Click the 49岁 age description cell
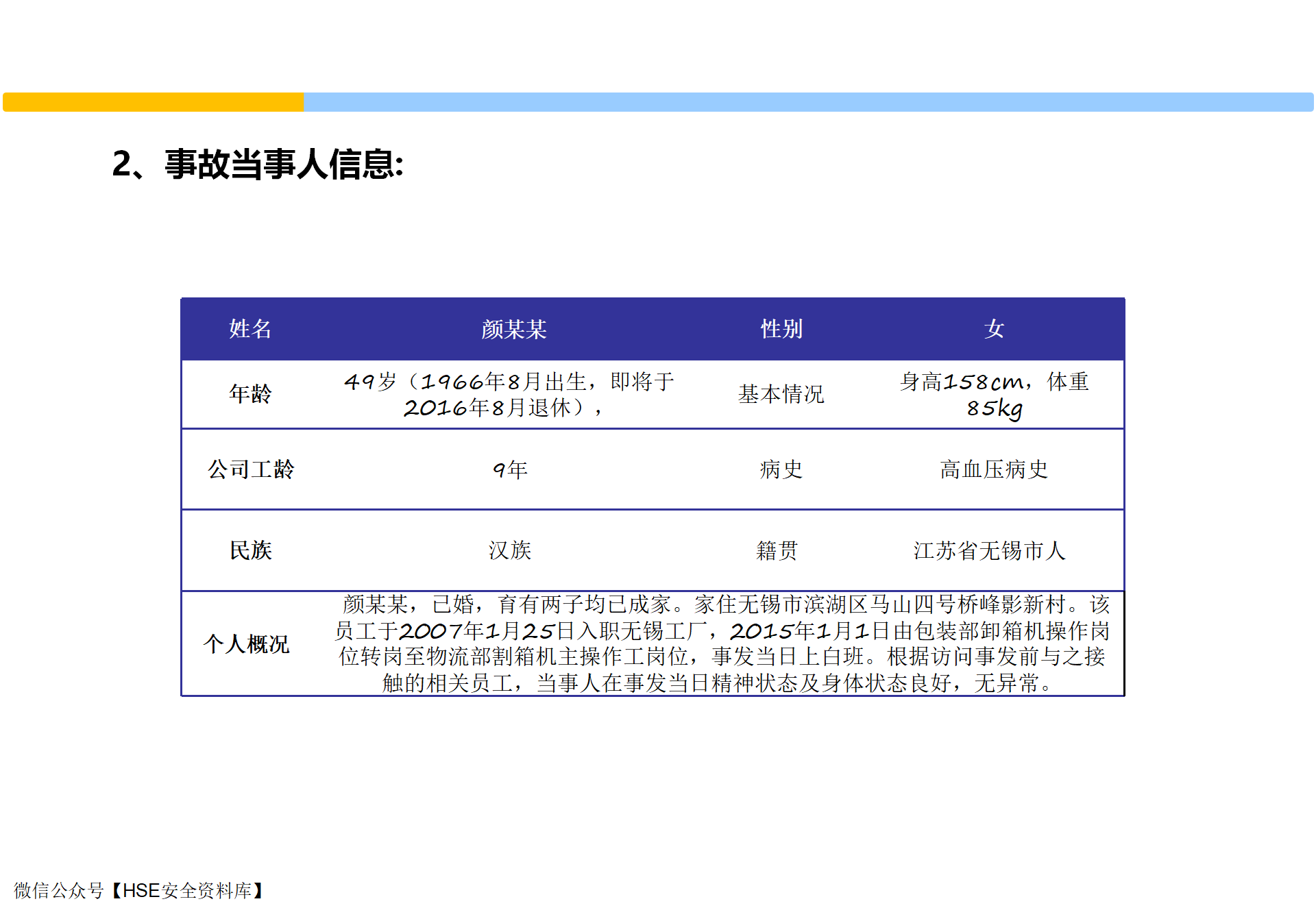Image resolution: width=1316 pixels, height=908 pixels. pyautogui.click(x=509, y=395)
